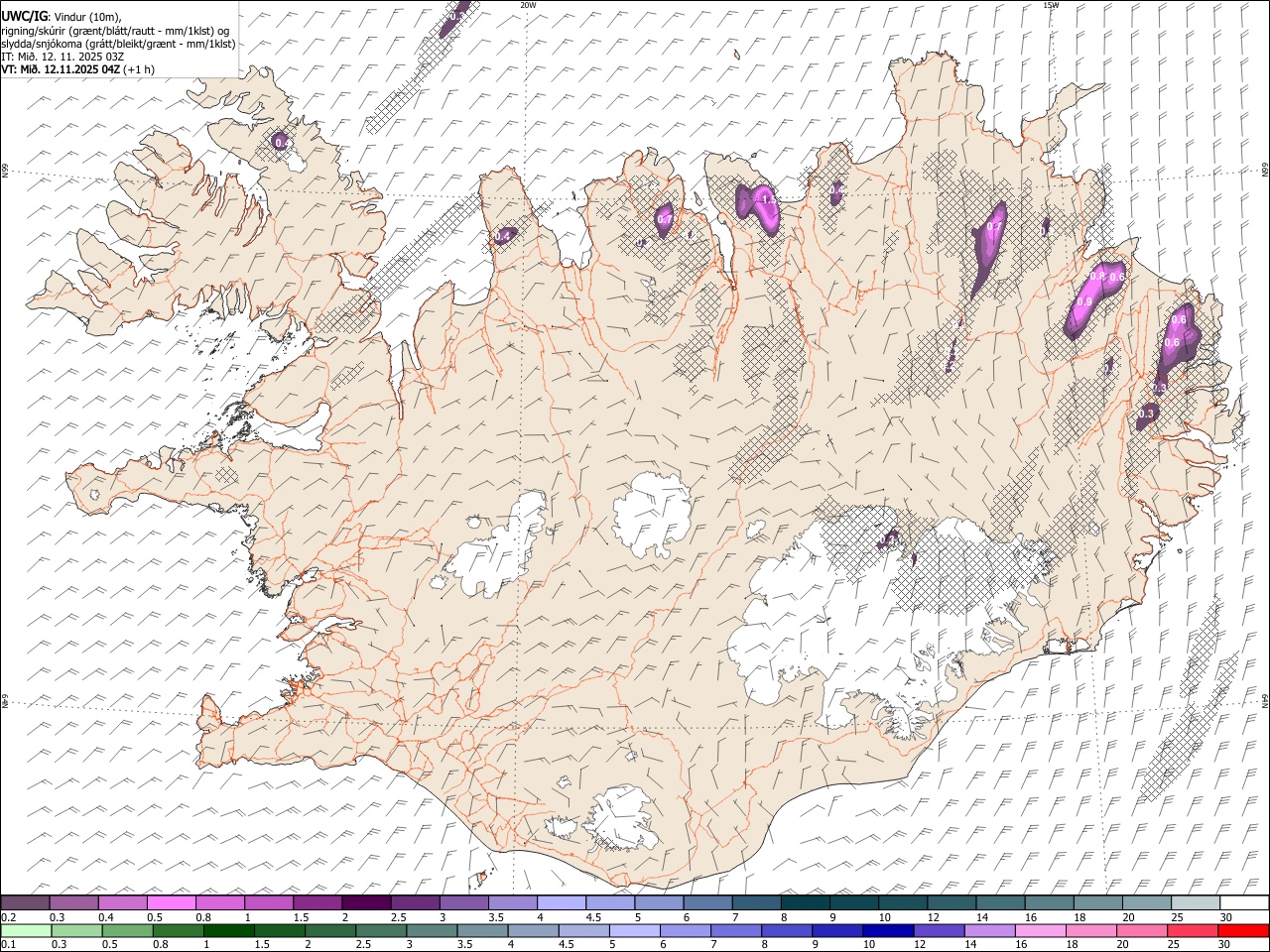Select the darkest purple 2–2.5 snow legend swatch
This screenshot has height=952, width=1270.
pyautogui.click(x=366, y=903)
